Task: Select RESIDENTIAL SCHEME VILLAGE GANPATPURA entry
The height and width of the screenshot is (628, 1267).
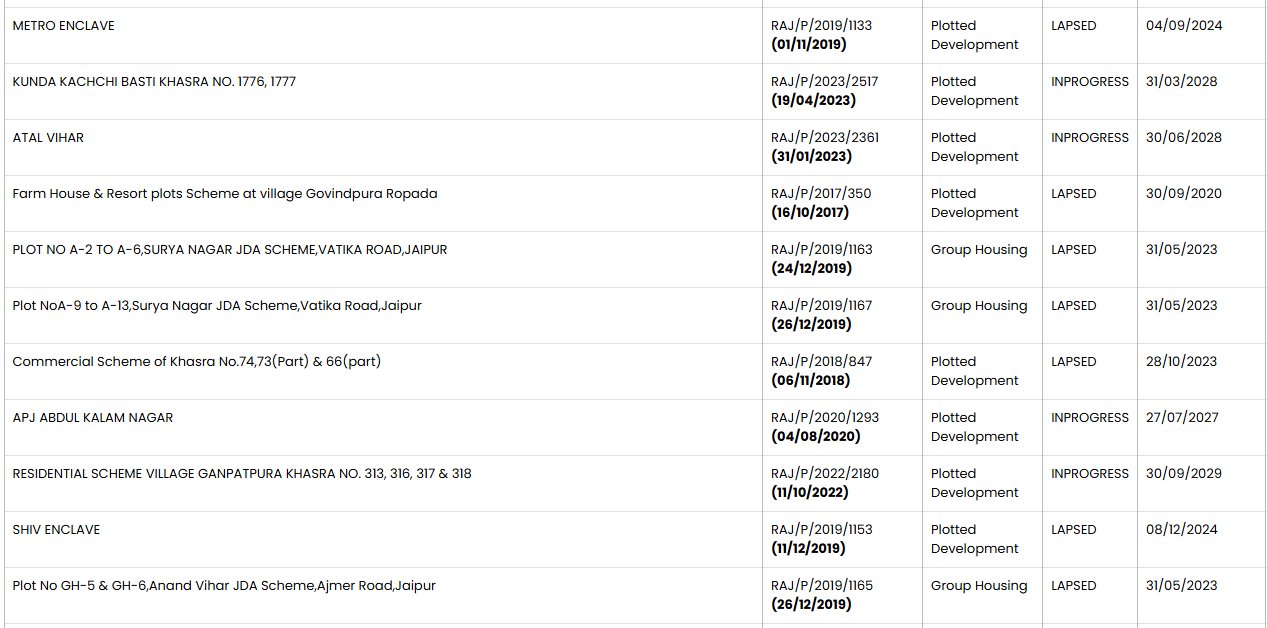Action: (242, 474)
